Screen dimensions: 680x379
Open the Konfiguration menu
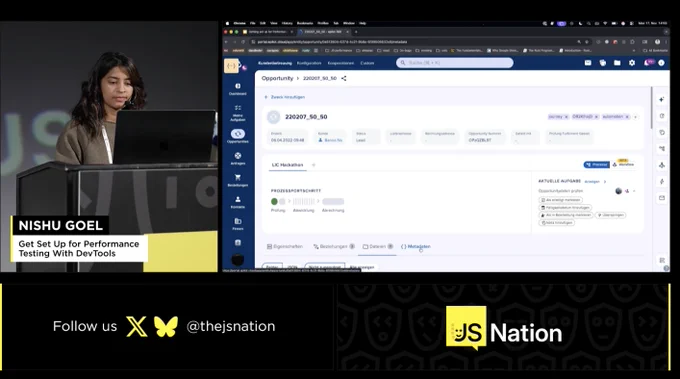point(309,63)
